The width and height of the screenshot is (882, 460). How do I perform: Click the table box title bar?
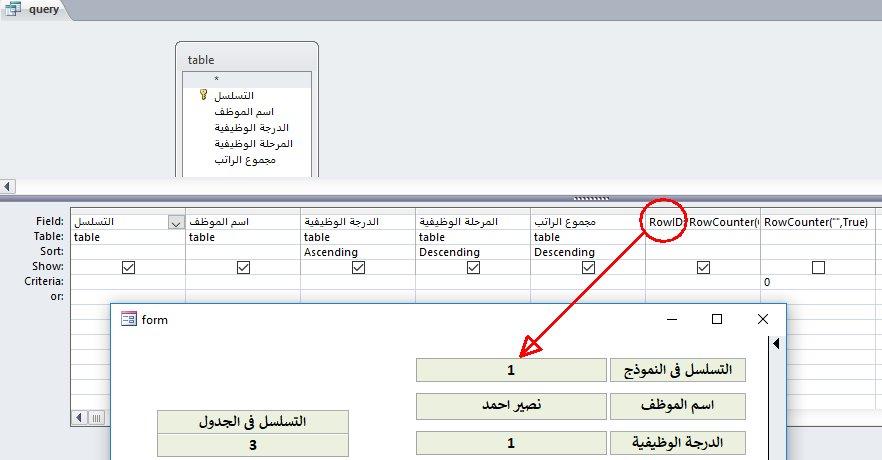[x=247, y=59]
